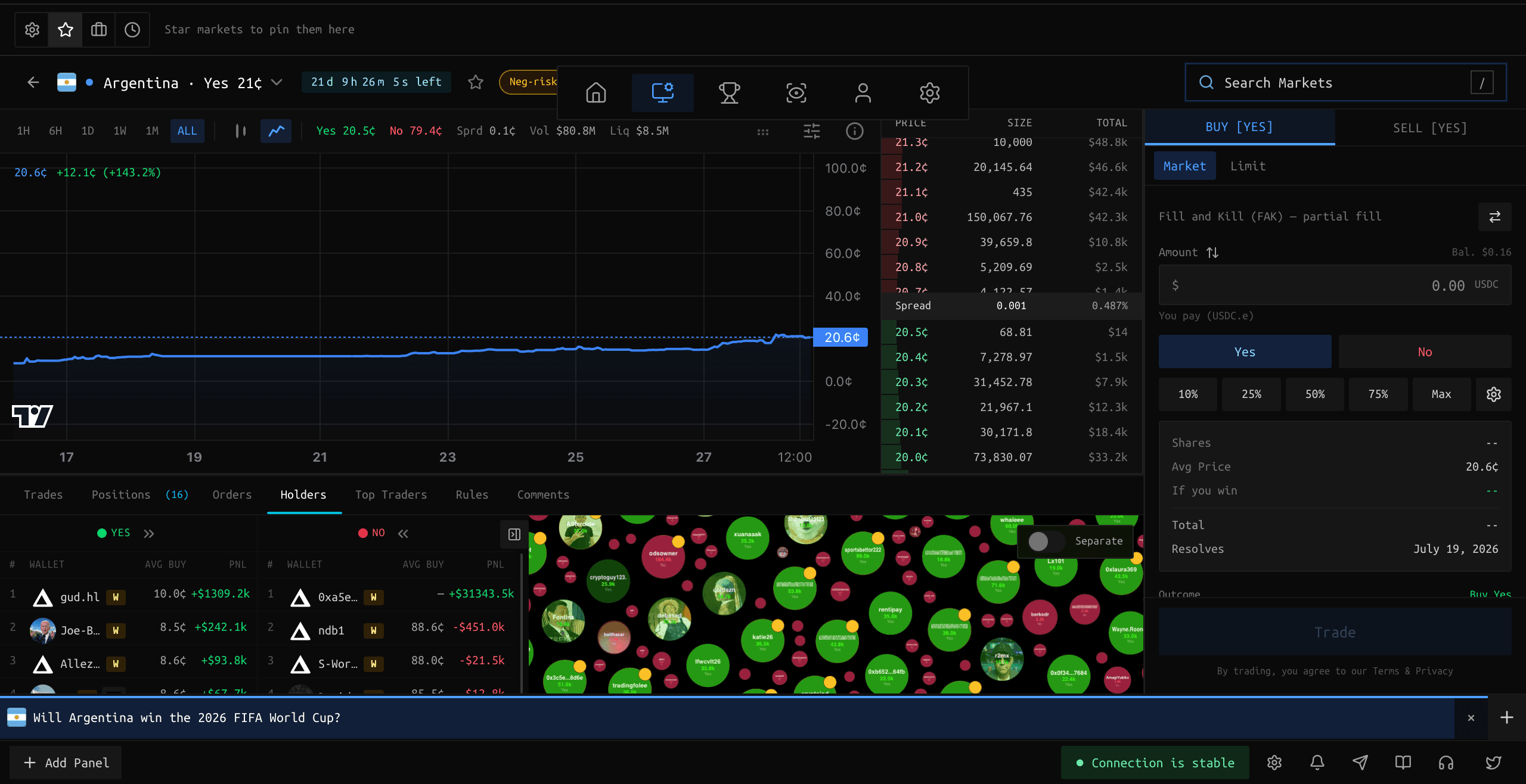Toggle the Amount units up-down arrows
1526x784 pixels.
click(x=1212, y=253)
